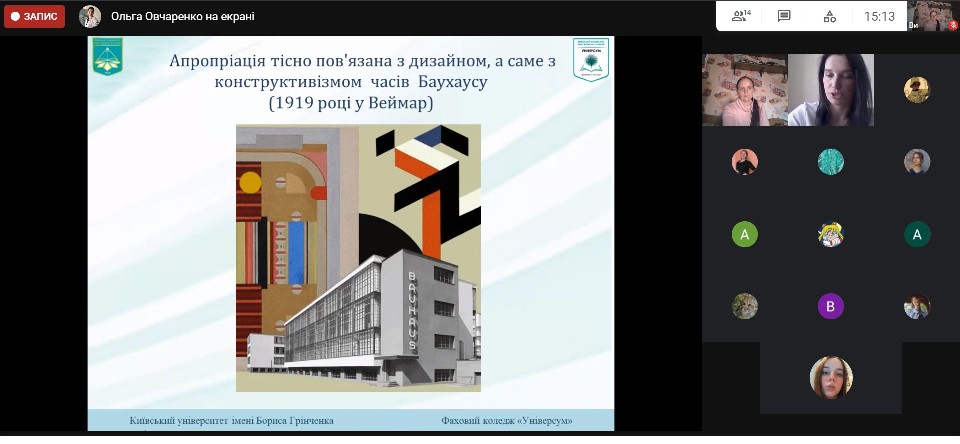
Task: Click the Універсум college logo on the slide
Action: [591, 59]
